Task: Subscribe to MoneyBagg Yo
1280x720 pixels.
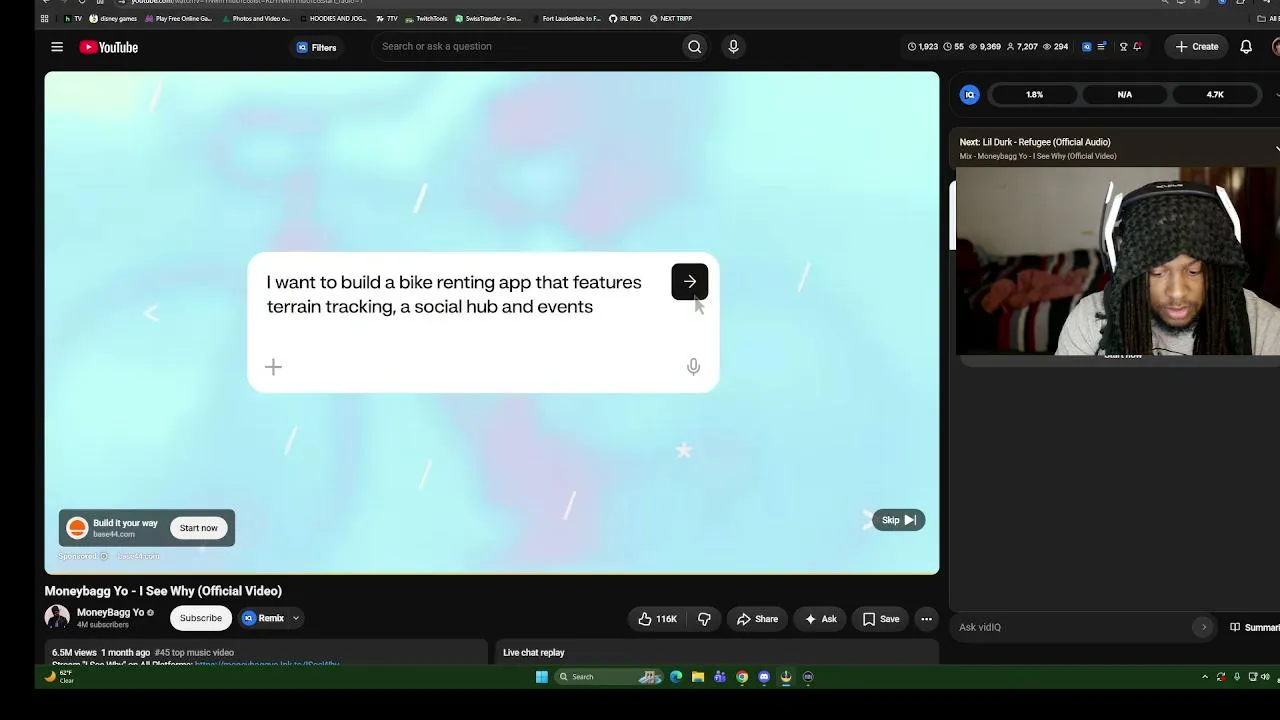Action: tap(201, 618)
